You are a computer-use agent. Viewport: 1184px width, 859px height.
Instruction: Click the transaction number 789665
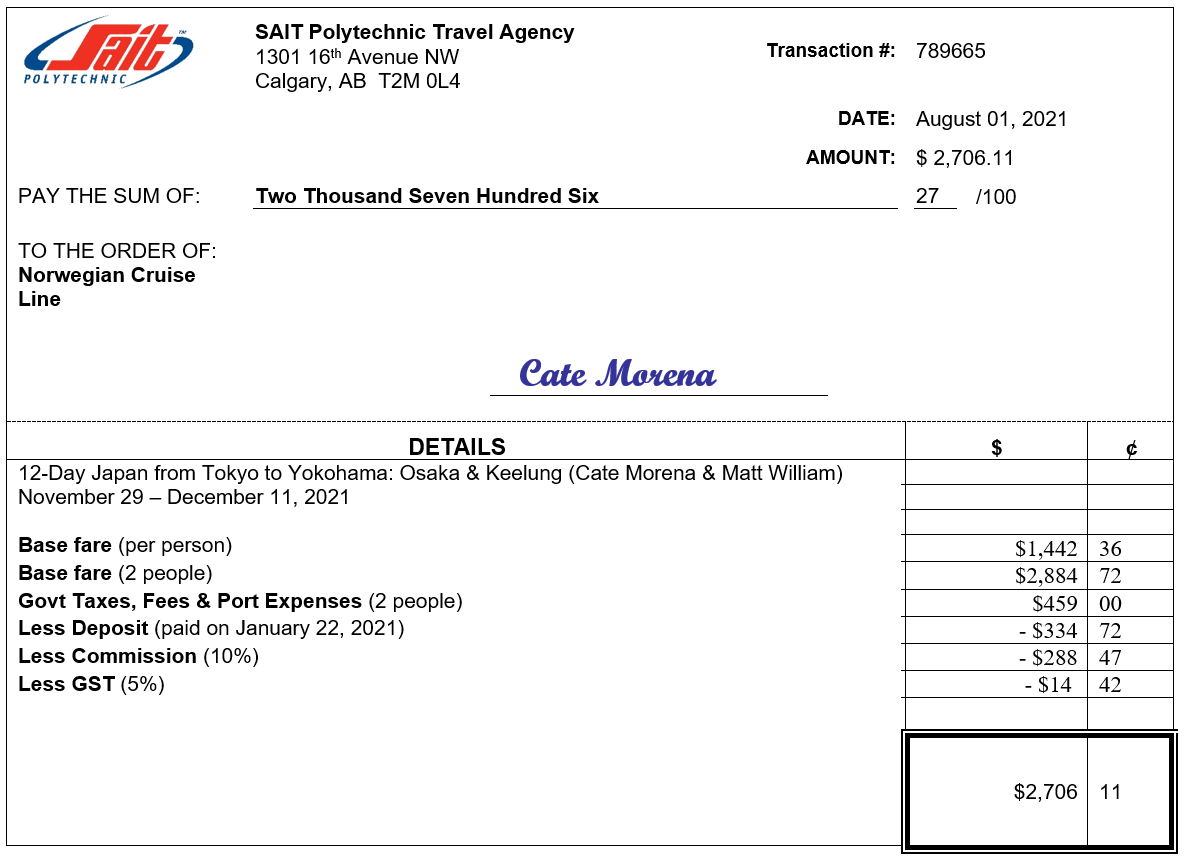pyautogui.click(x=950, y=51)
